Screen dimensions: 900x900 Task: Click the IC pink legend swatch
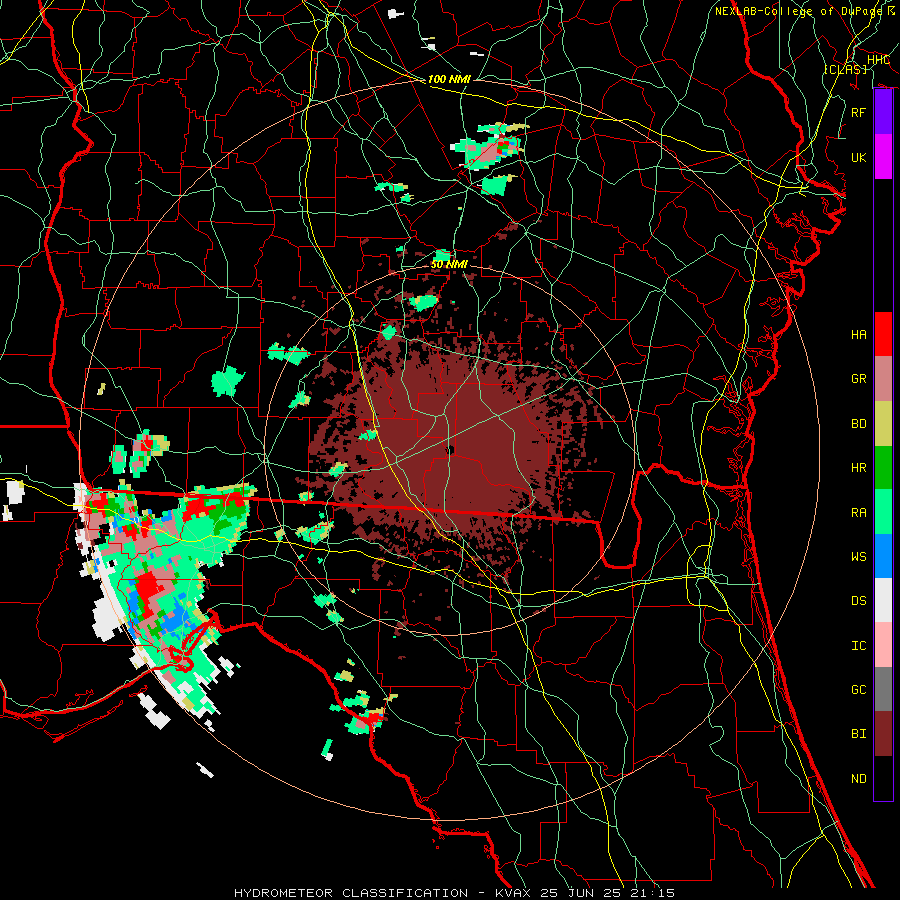click(x=883, y=645)
